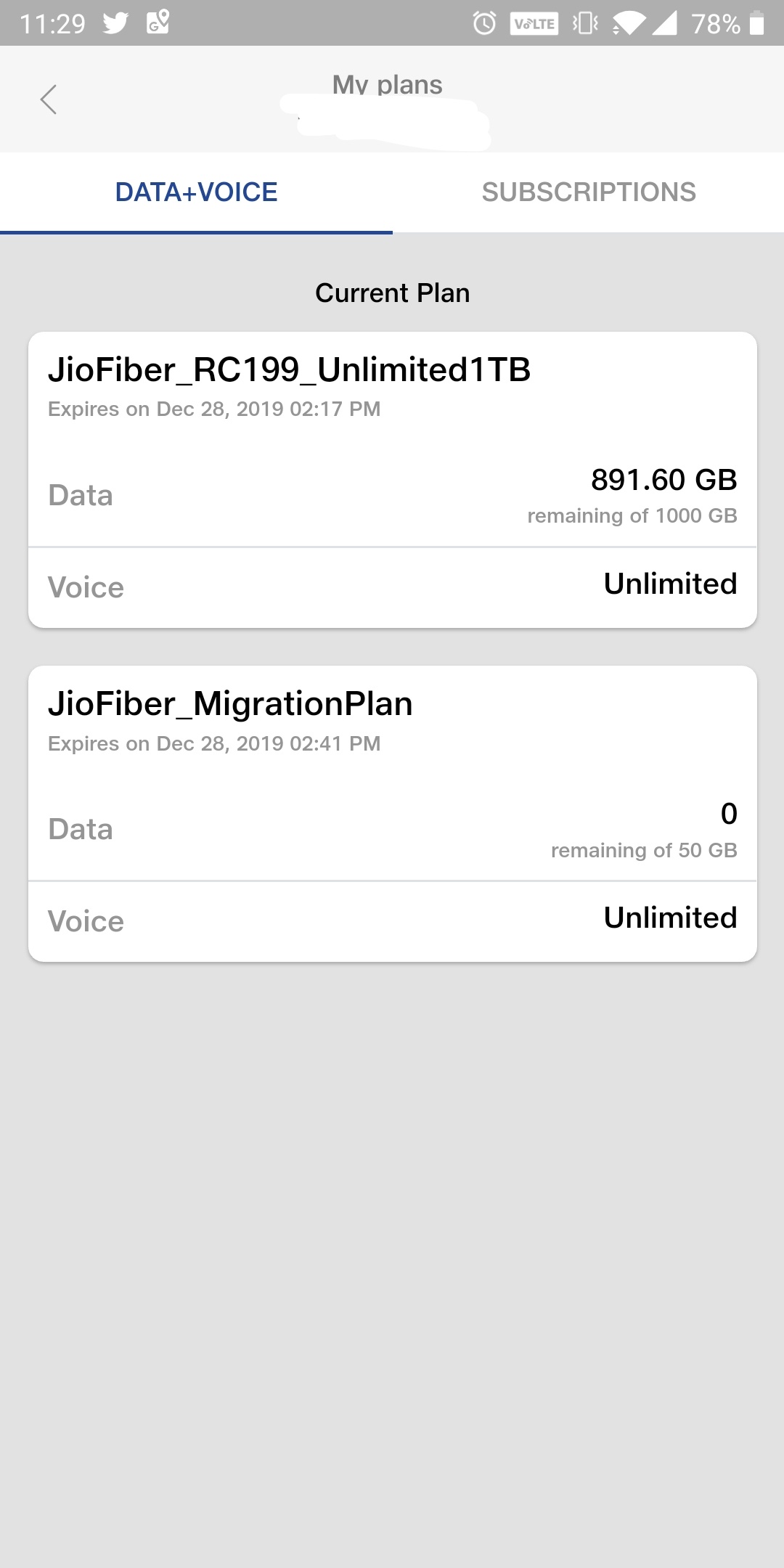The height and width of the screenshot is (1568, 784).
Task: Tap the clock time in status bar
Action: pos(52,24)
